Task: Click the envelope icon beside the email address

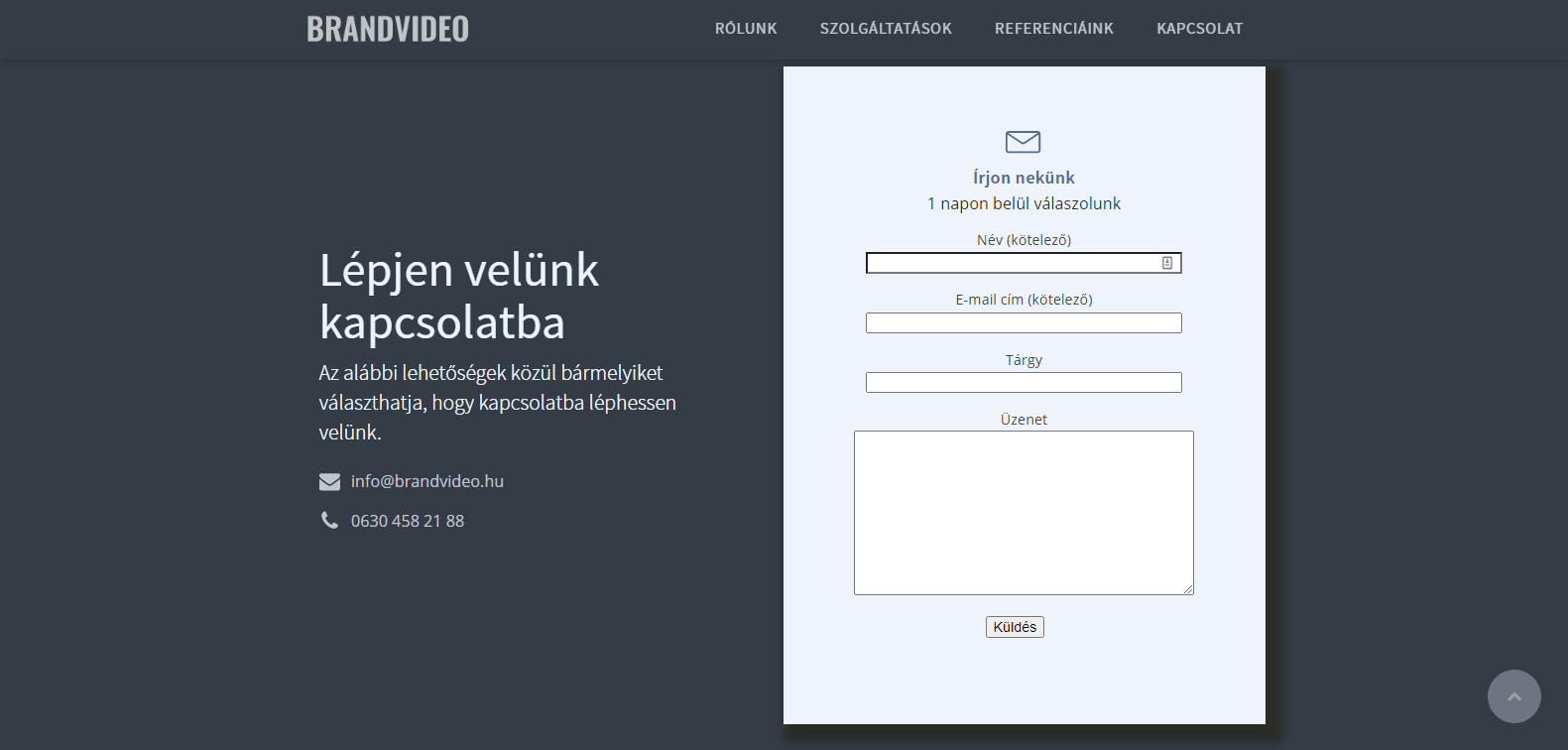Action: click(329, 482)
